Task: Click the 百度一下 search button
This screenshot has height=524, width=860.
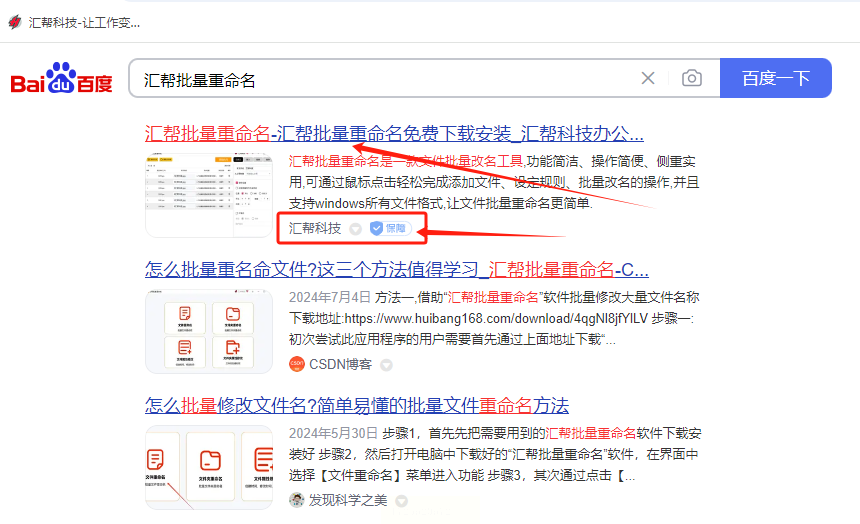Action: pos(776,78)
